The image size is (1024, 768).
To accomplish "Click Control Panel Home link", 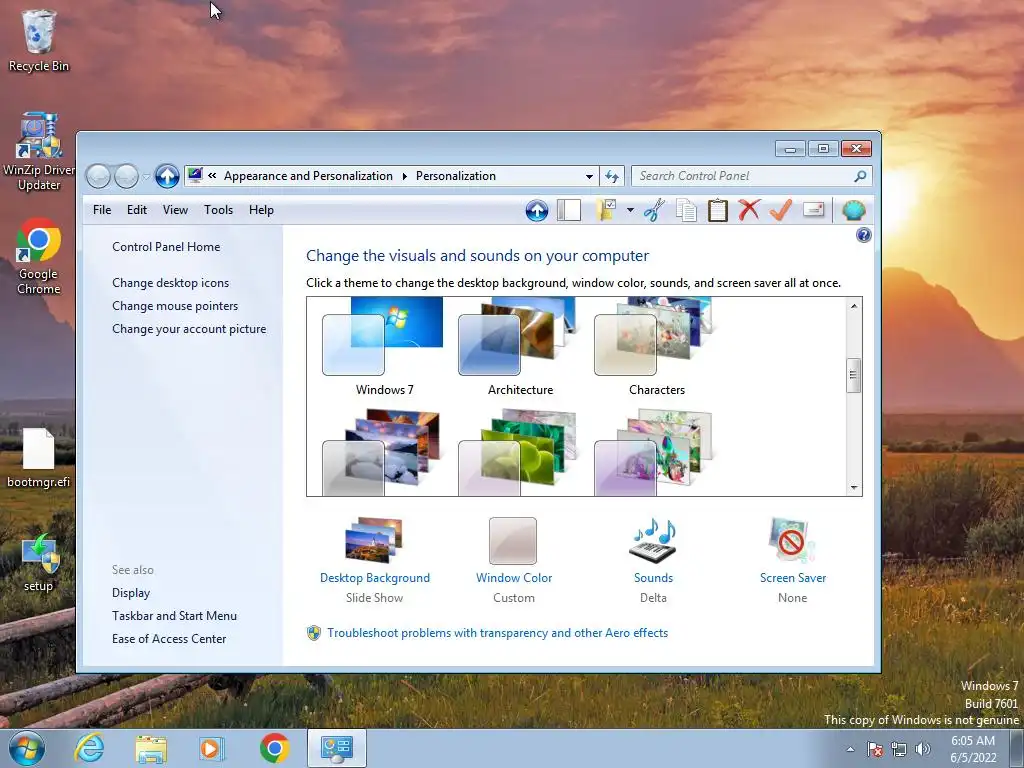I will pyautogui.click(x=166, y=247).
